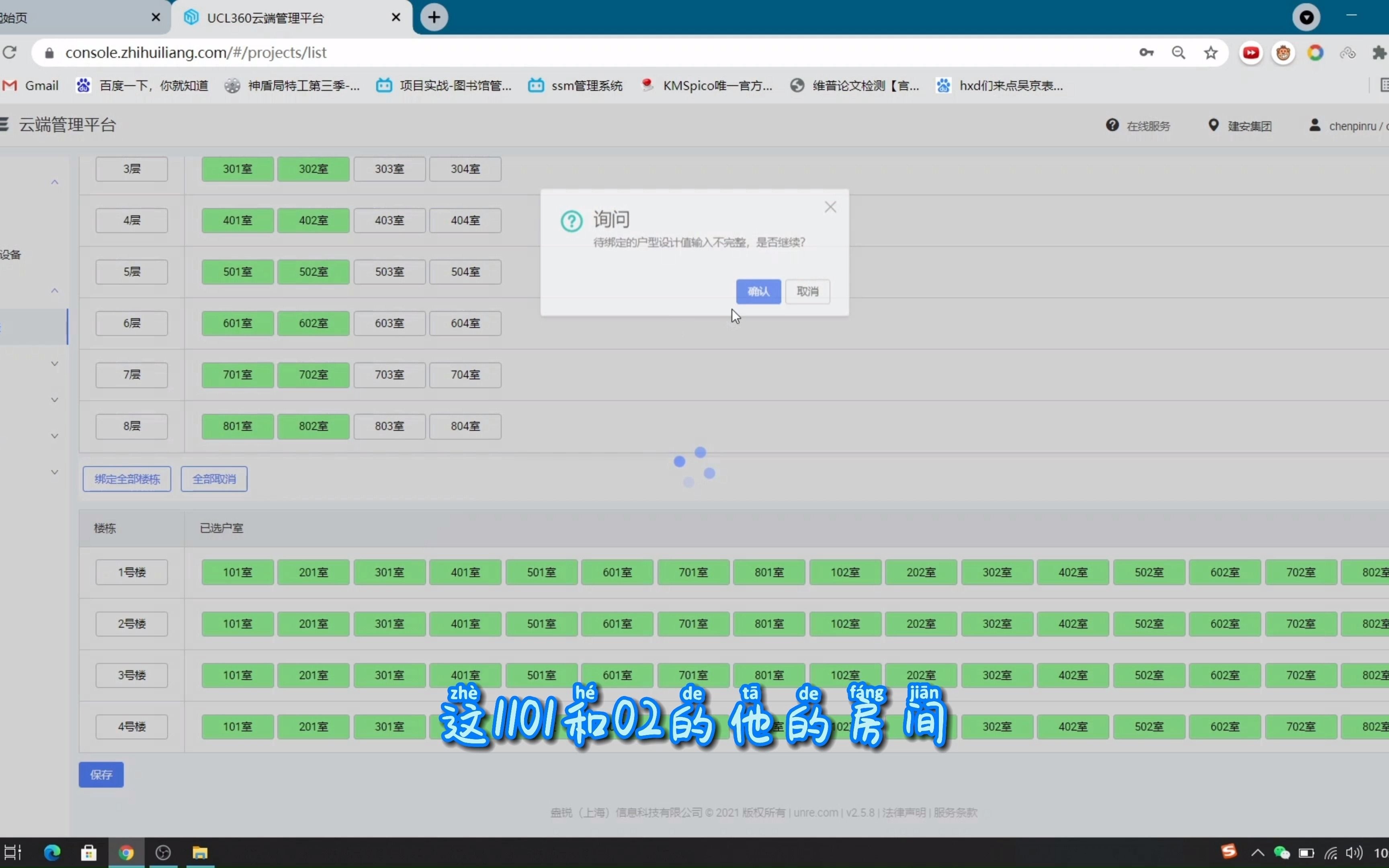Toggle room 802室 in the 8层 row
Image resolution: width=1389 pixels, height=868 pixels.
(x=313, y=426)
